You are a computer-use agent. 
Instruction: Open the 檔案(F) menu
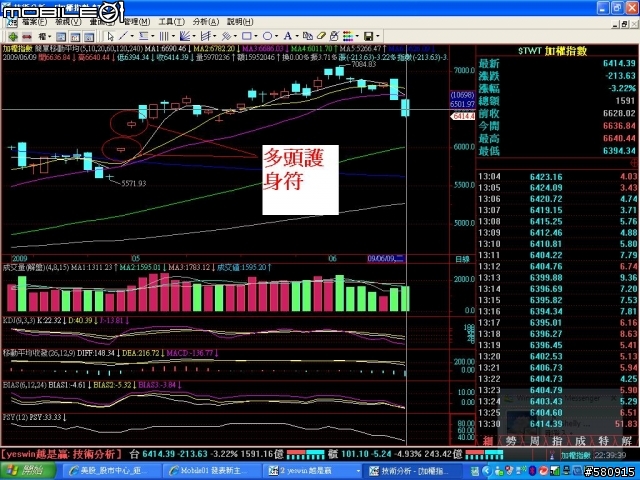[x=35, y=22]
